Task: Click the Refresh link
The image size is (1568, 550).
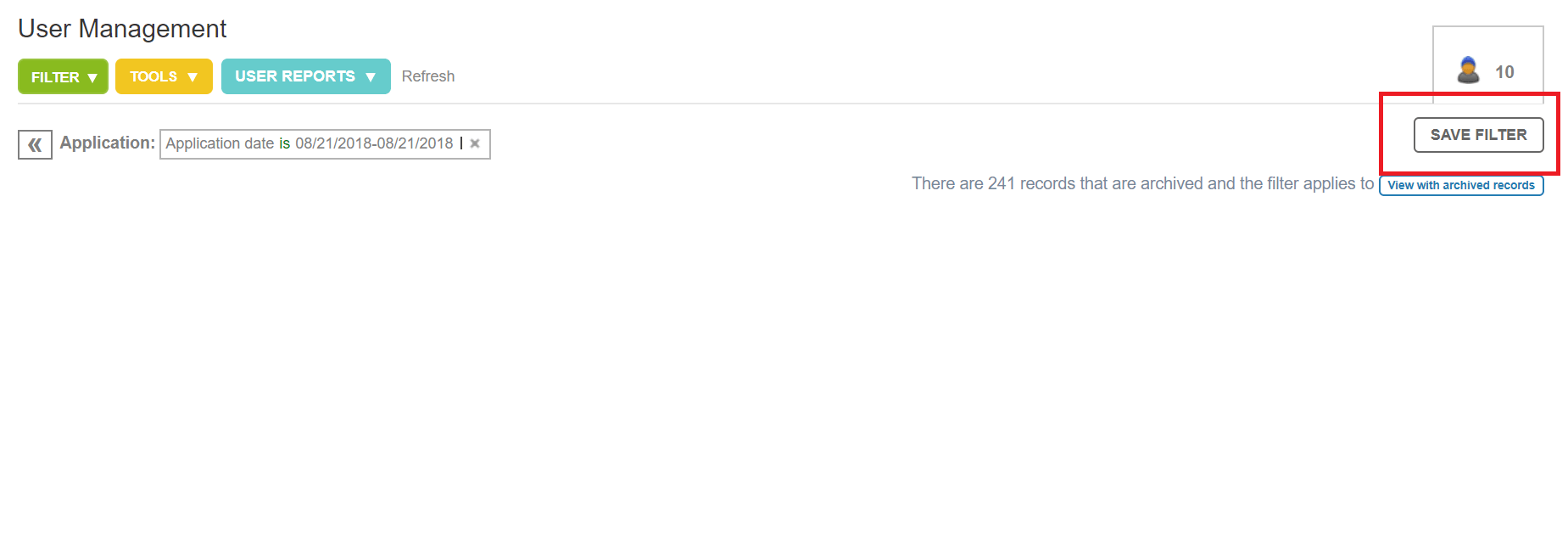Action: pyautogui.click(x=427, y=76)
